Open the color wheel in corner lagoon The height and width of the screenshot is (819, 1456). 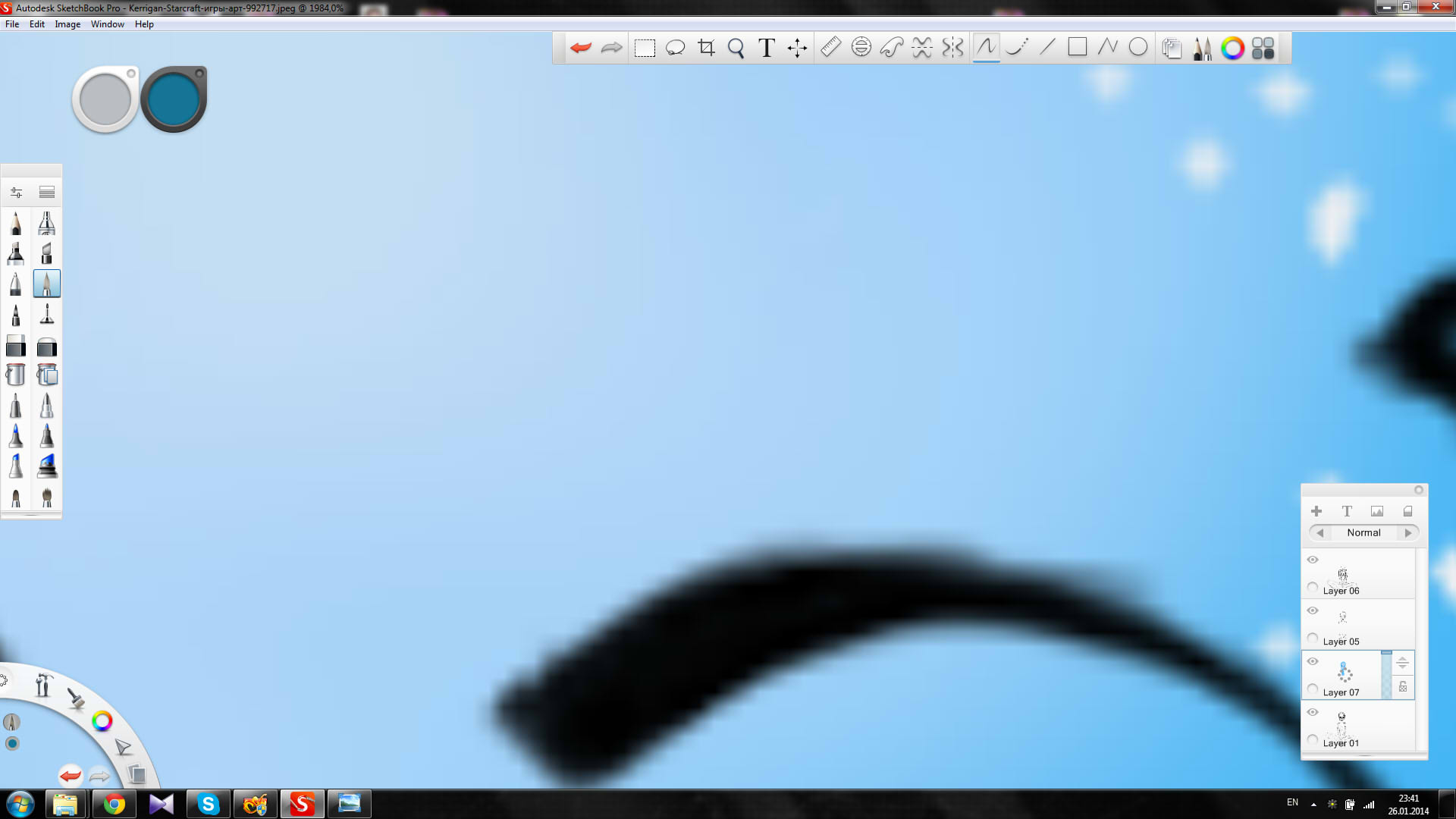pyautogui.click(x=102, y=721)
